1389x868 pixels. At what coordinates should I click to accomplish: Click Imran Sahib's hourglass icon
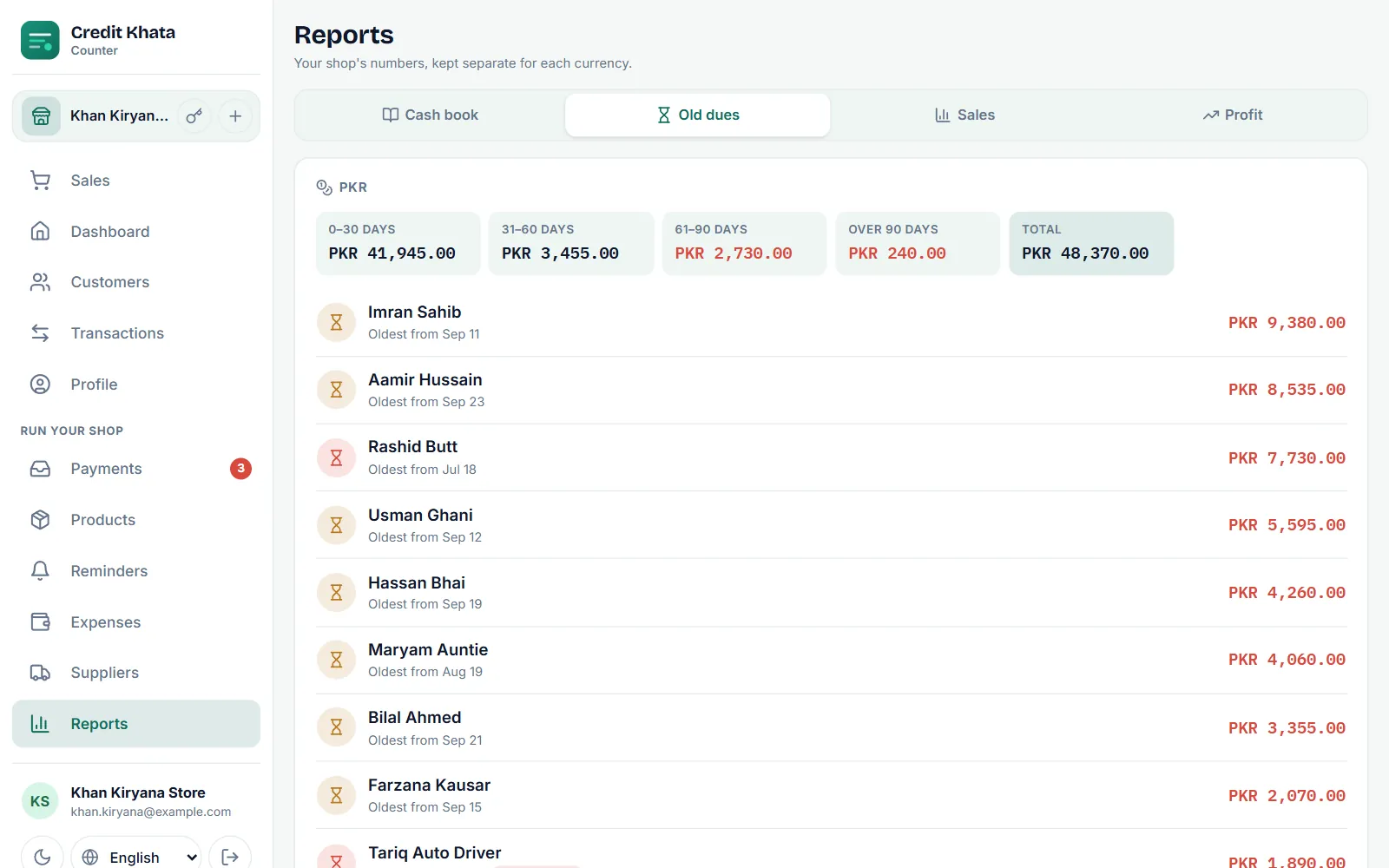point(336,323)
